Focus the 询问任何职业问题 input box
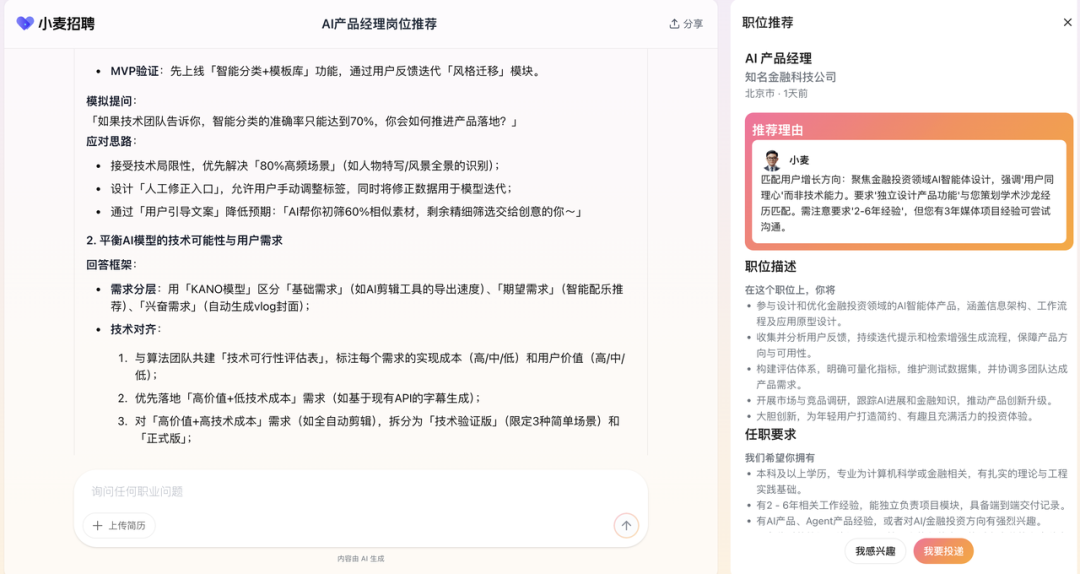 tap(360, 491)
